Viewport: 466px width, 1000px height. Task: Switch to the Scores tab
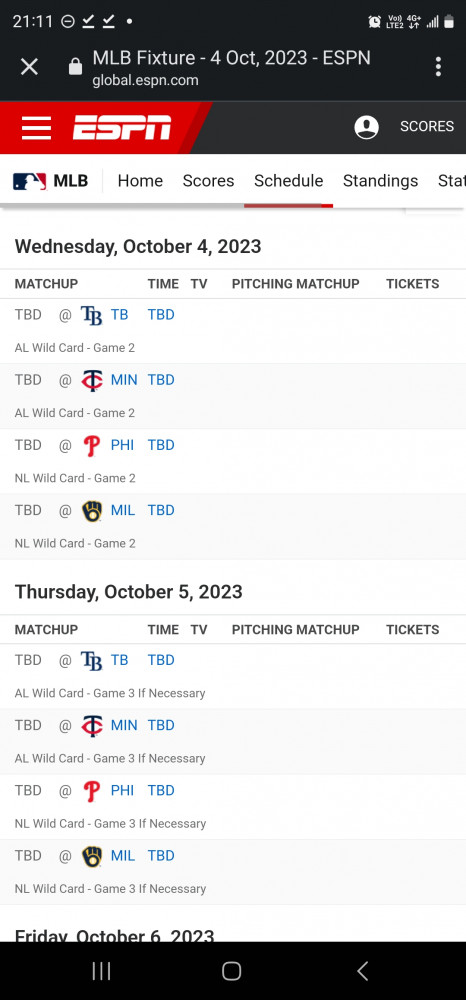pos(208,181)
